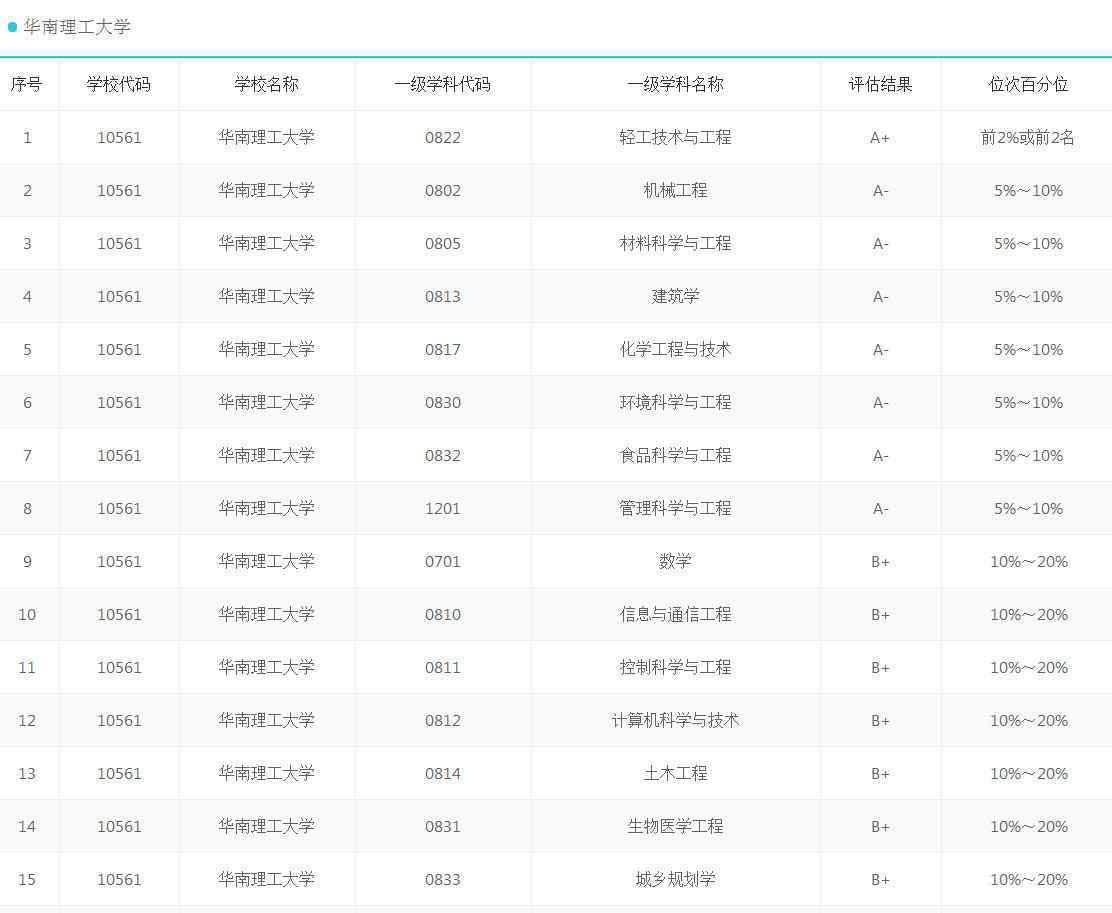Select the 一级学科名称 column header
Screen dimensions: 1112x913
675,84
